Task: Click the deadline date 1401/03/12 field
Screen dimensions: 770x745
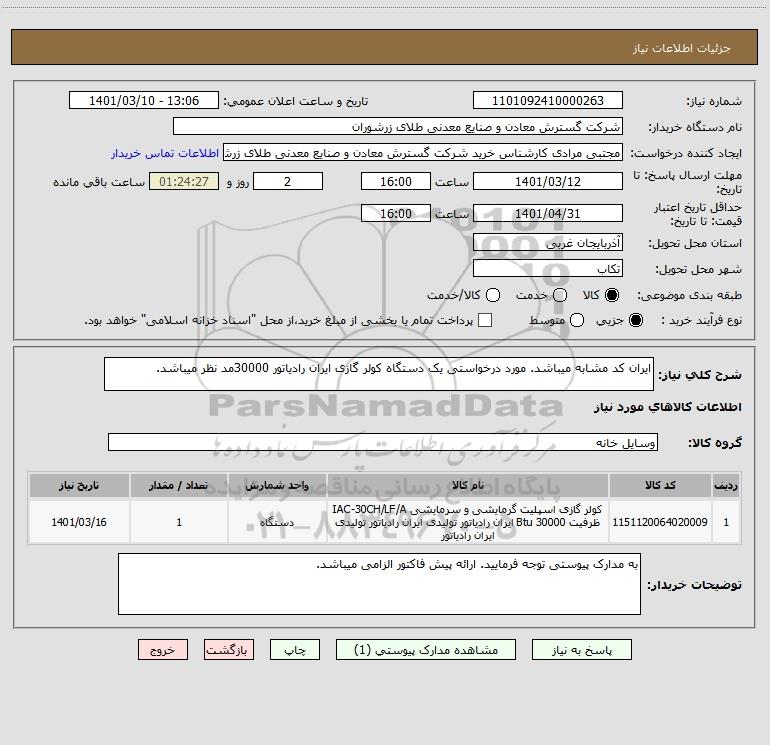Action: pyautogui.click(x=548, y=181)
